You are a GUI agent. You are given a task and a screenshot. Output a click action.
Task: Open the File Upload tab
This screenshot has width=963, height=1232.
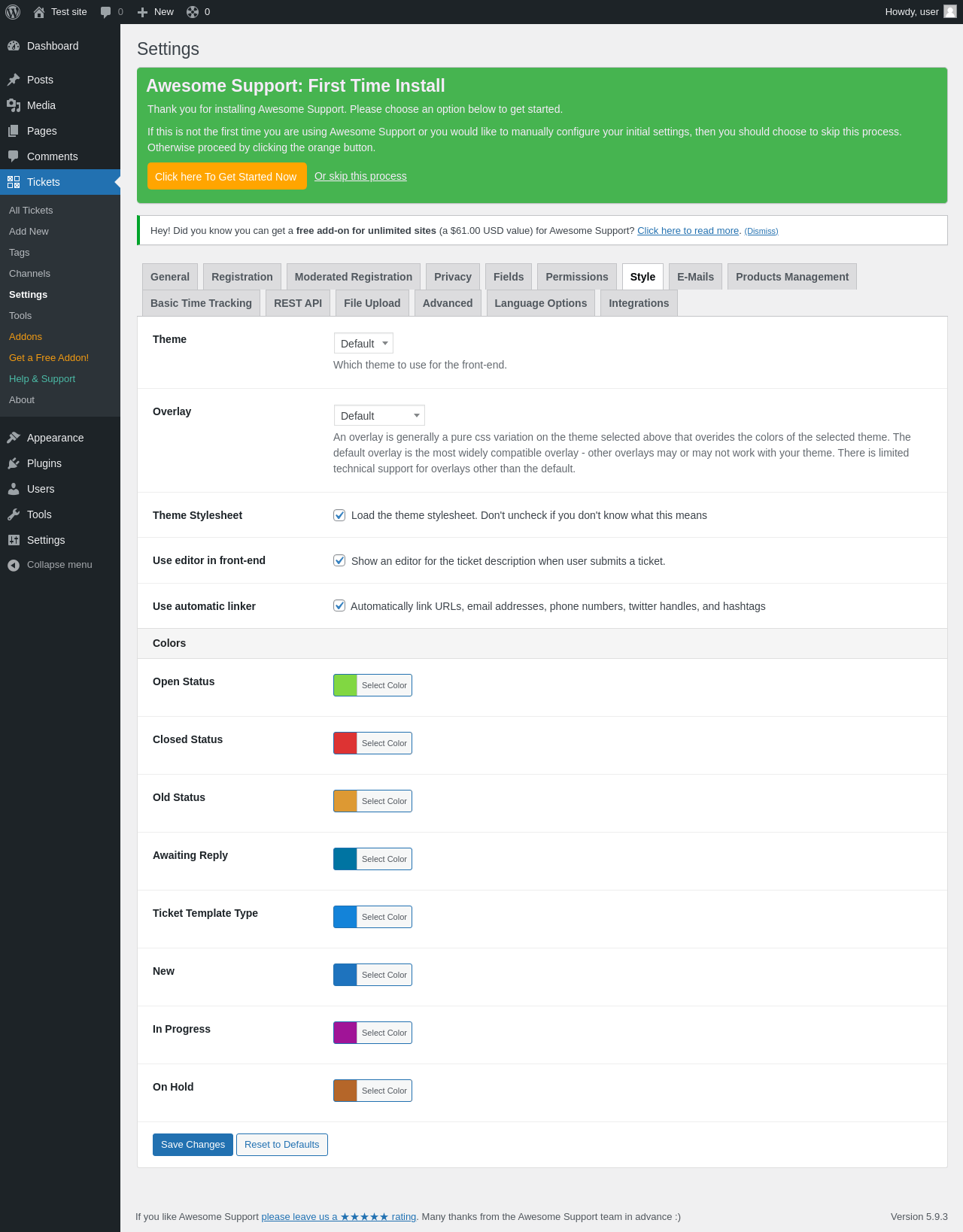[x=372, y=303]
